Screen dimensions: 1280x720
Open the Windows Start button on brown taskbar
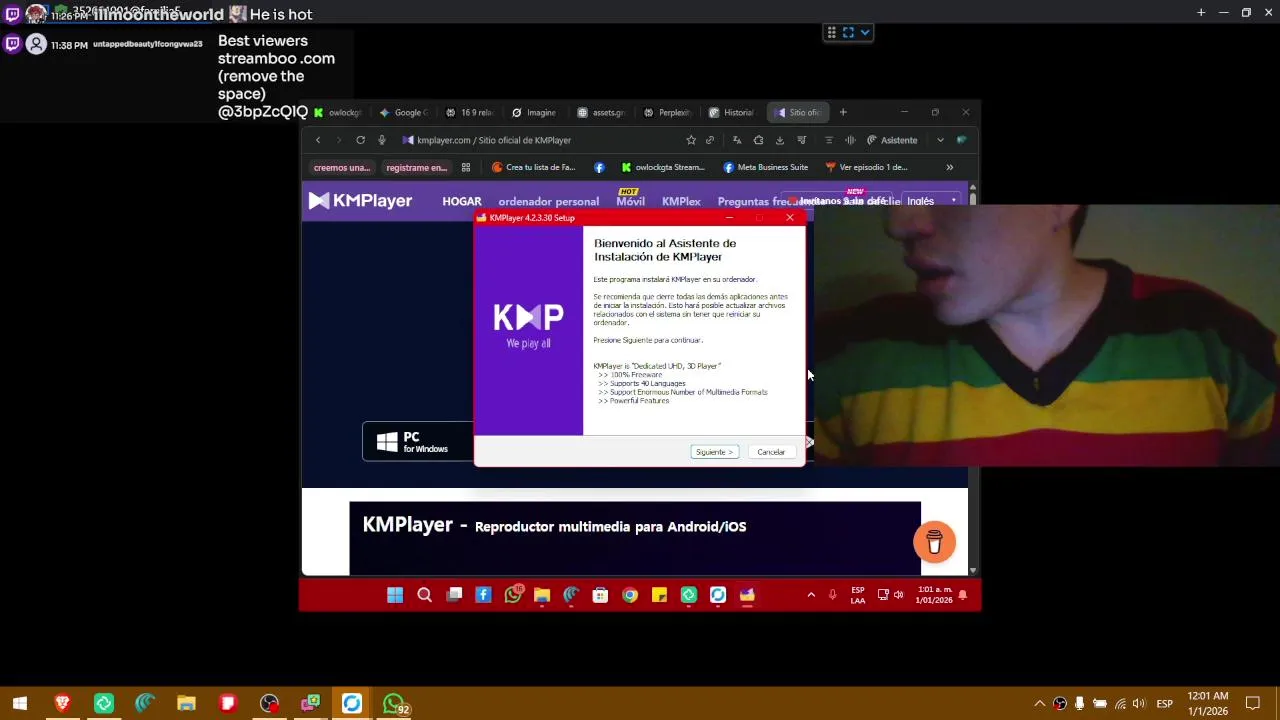pos(20,704)
